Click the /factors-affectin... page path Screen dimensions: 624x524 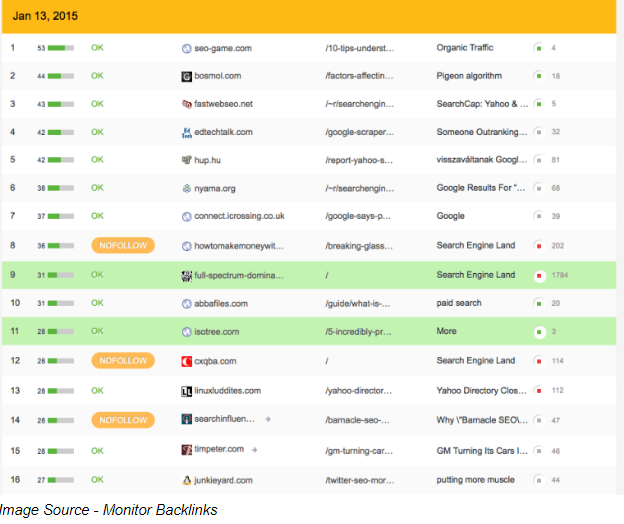click(x=359, y=76)
